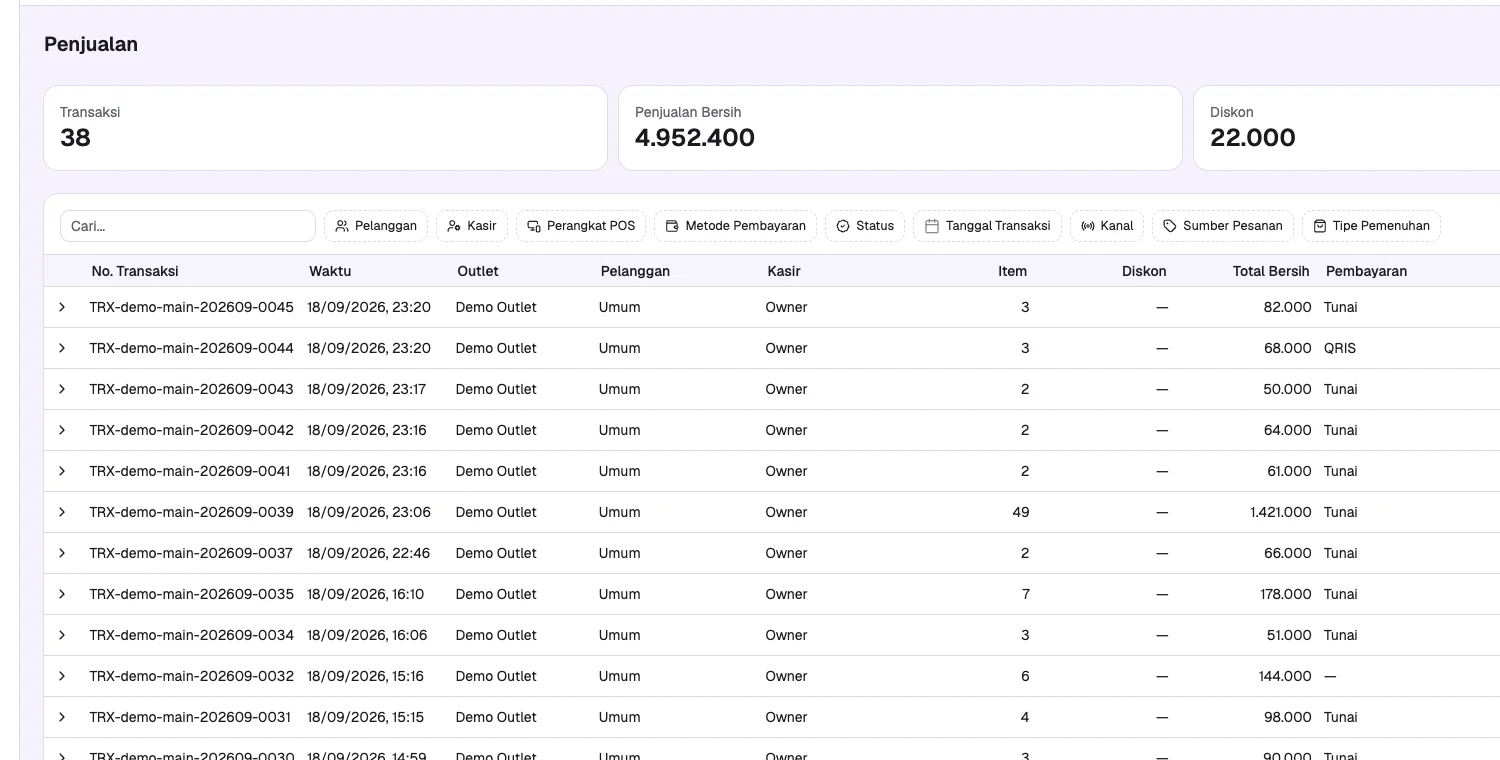Image resolution: width=1500 pixels, height=760 pixels.
Task: Click the Outlet column header
Action: [x=478, y=271]
